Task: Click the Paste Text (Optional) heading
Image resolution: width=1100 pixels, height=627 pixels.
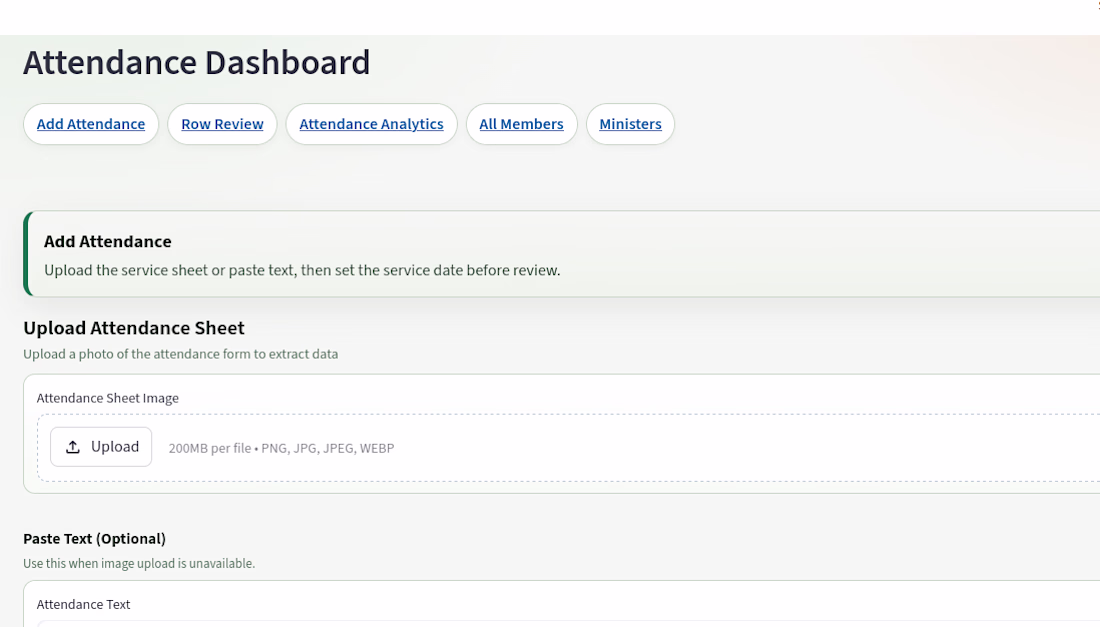Action: pyautogui.click(x=95, y=539)
